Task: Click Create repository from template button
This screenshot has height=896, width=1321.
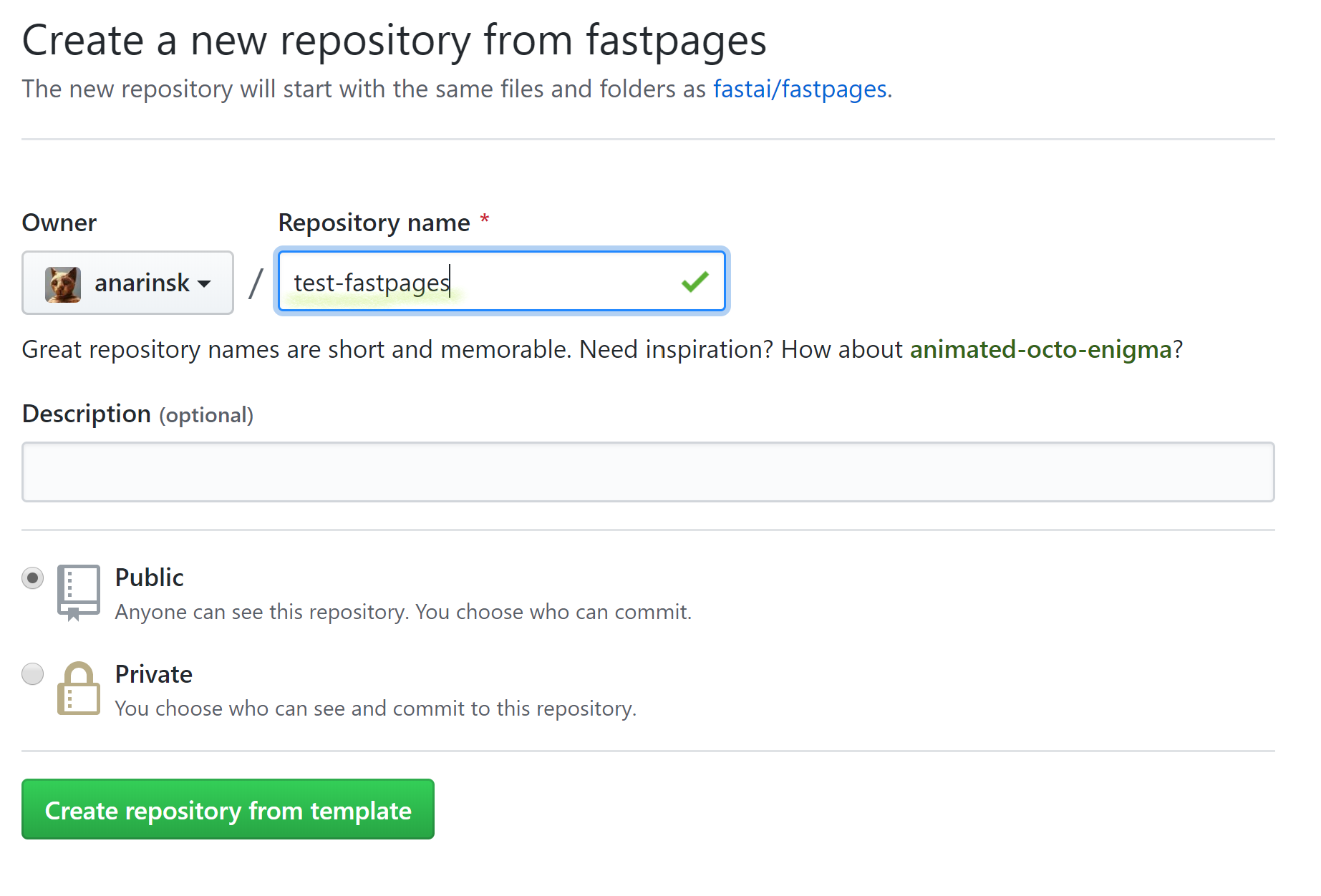Action: click(x=228, y=809)
